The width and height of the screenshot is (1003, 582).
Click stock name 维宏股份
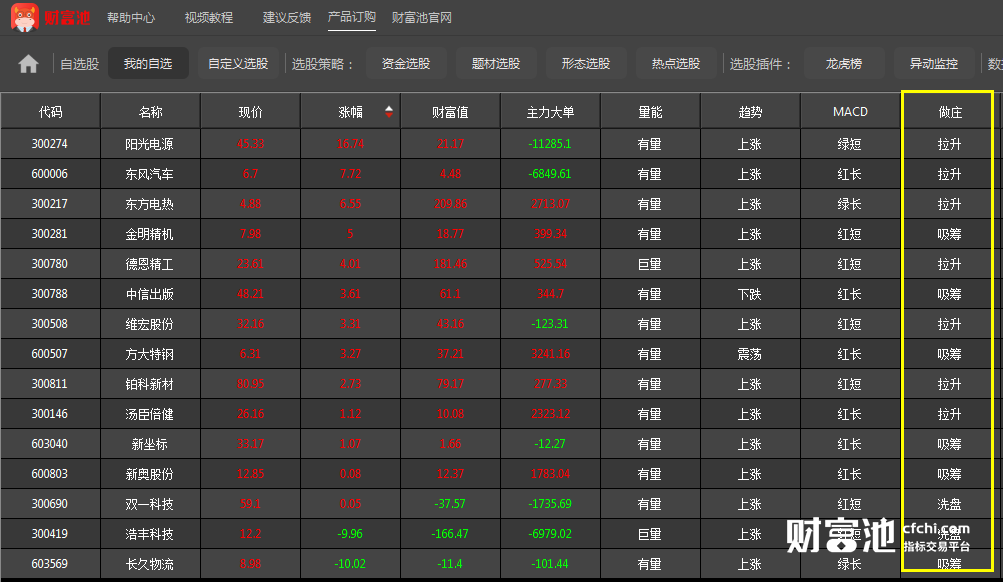(x=149, y=324)
